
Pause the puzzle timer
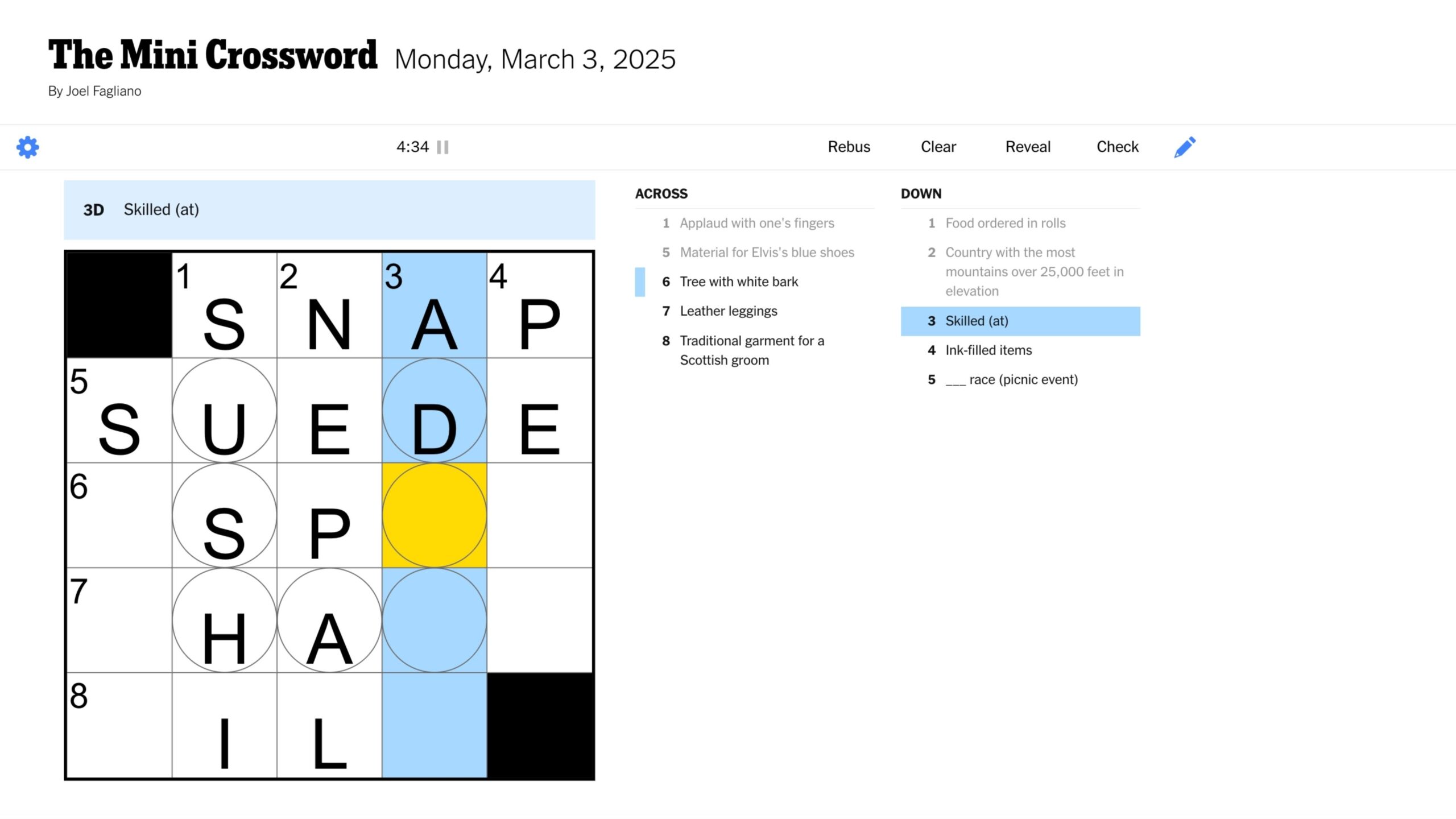click(x=442, y=147)
